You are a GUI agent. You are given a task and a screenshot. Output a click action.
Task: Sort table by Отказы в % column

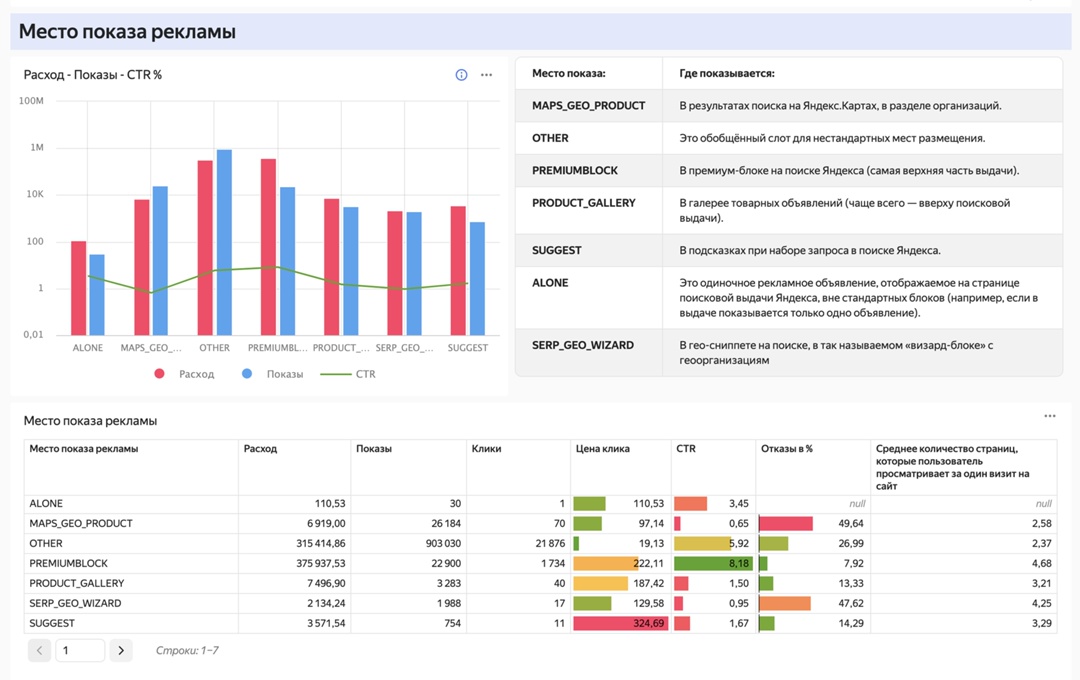point(787,449)
